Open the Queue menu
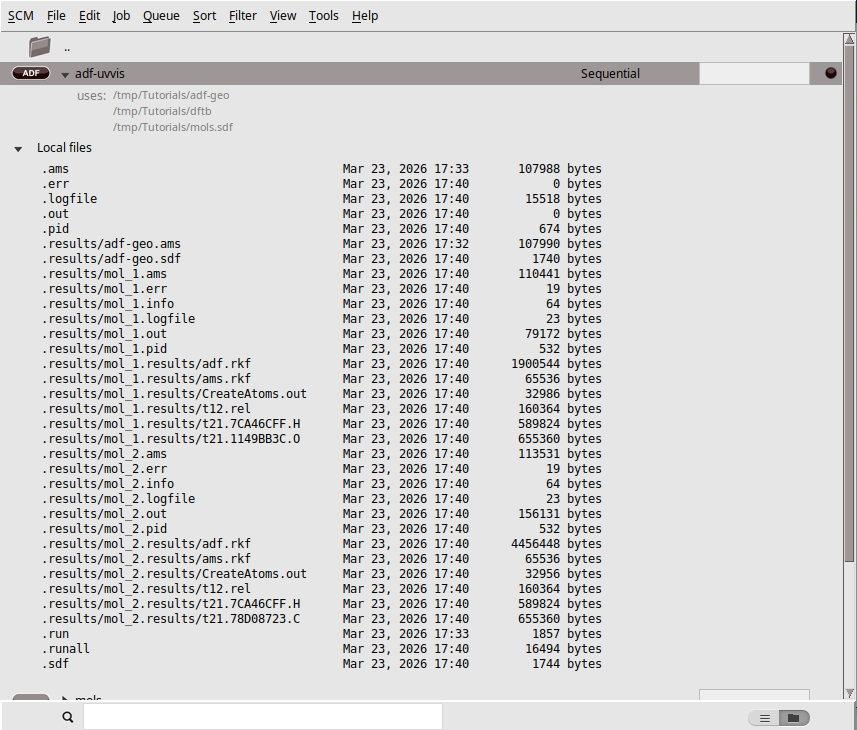The image size is (857, 730). pyautogui.click(x=161, y=15)
